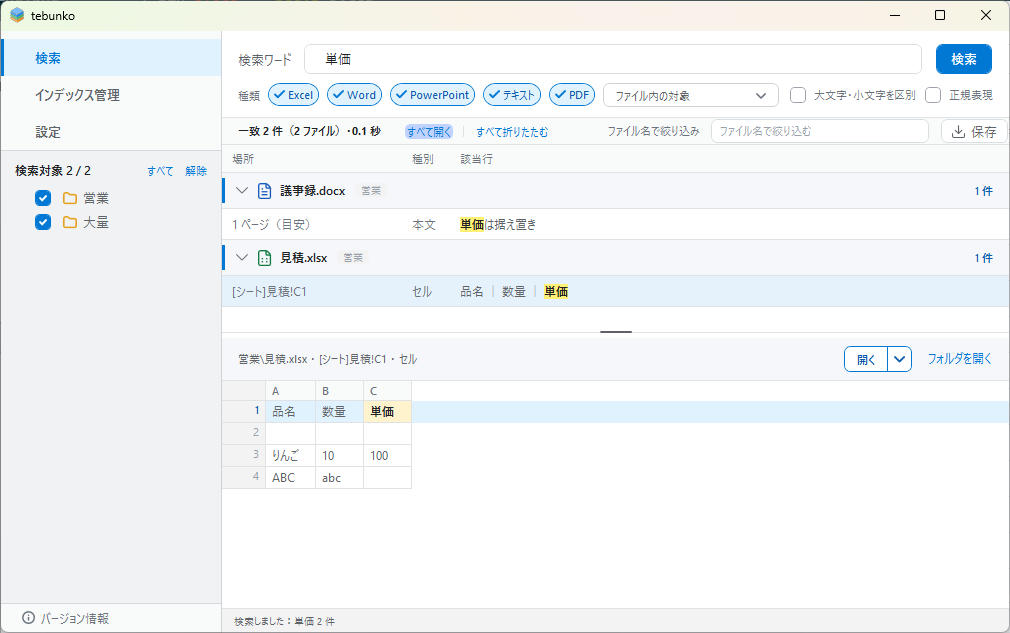Toggle the PowerPoint file type filter

click(x=433, y=95)
